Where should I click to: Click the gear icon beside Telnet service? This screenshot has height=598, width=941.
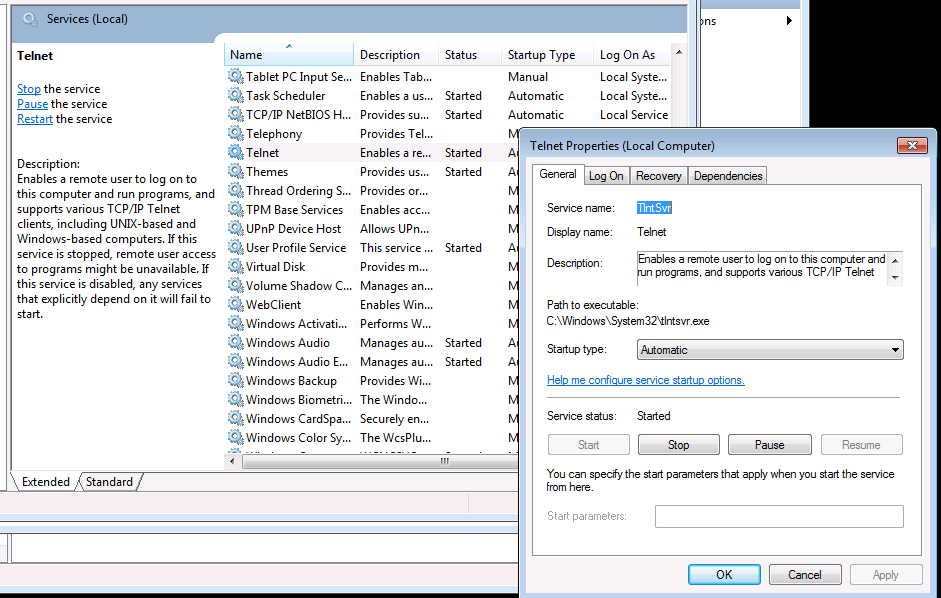pyautogui.click(x=235, y=153)
